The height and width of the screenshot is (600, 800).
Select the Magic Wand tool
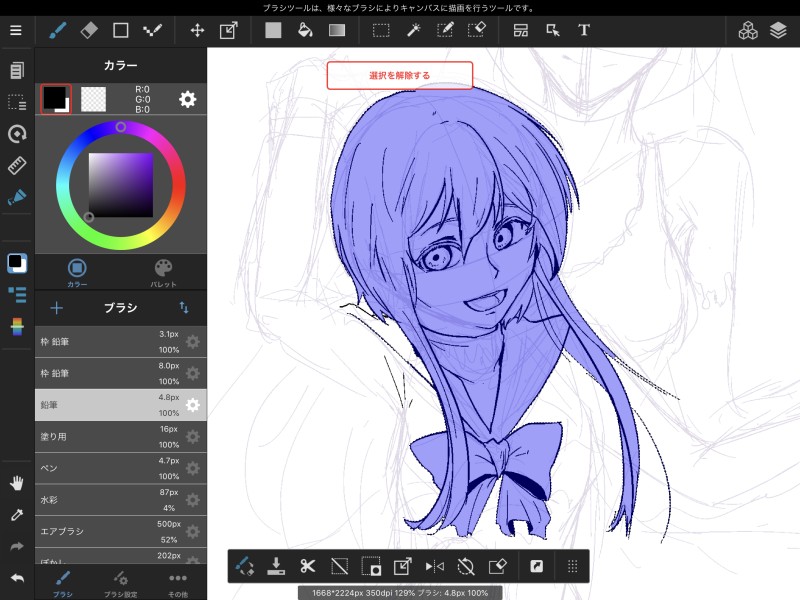tap(413, 30)
